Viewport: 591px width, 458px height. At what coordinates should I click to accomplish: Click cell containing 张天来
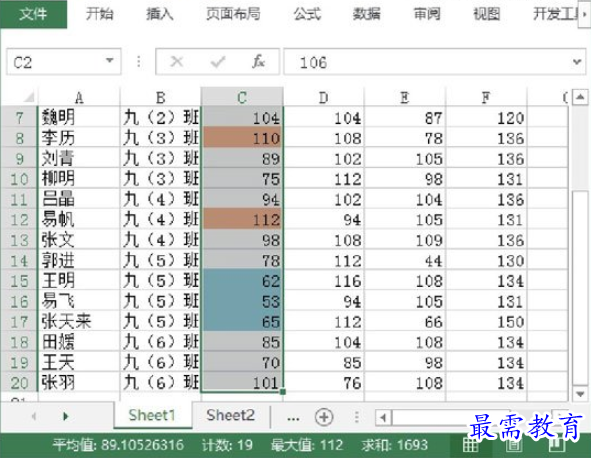tap(79, 322)
